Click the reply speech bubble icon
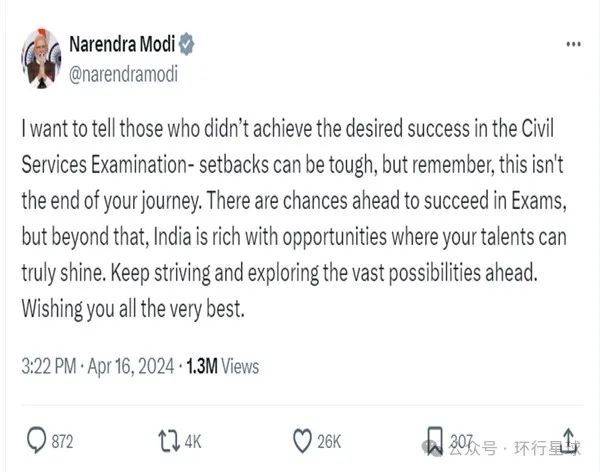The width and height of the screenshot is (600, 472). (x=34, y=440)
